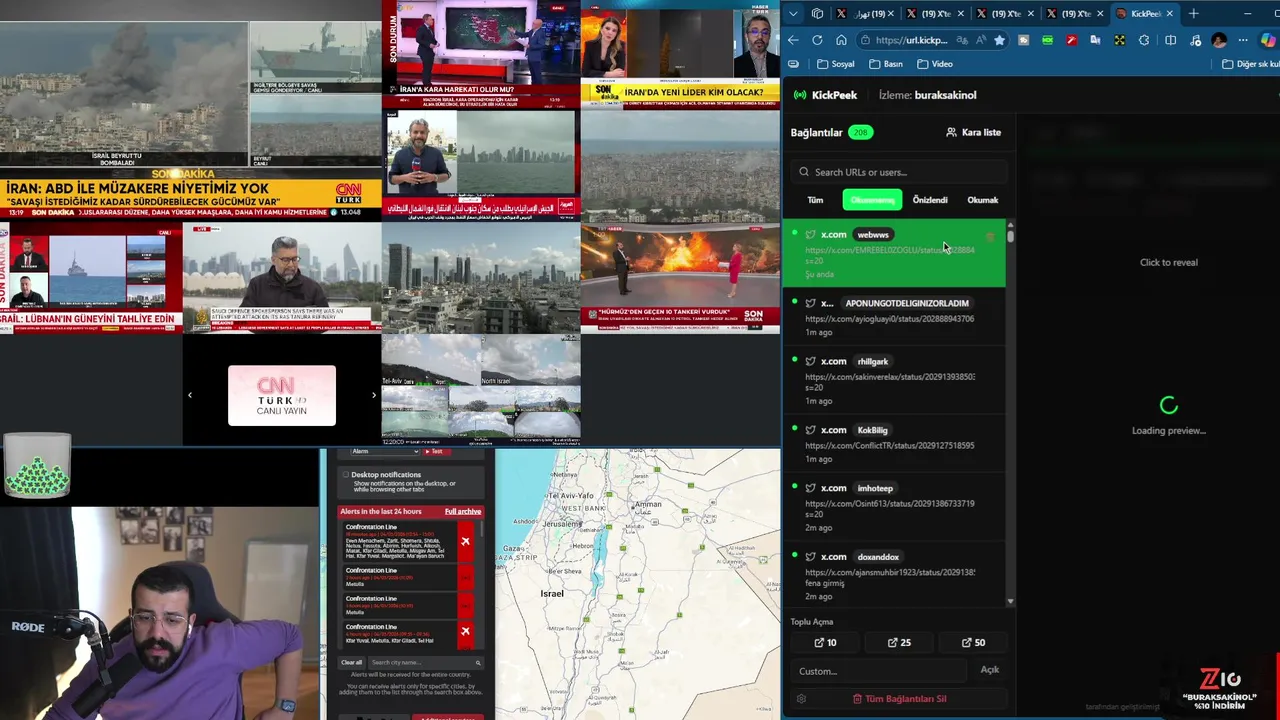This screenshot has width=1280, height=720.
Task: Open the rhillgark x.com link entry
Action: click(x=894, y=381)
